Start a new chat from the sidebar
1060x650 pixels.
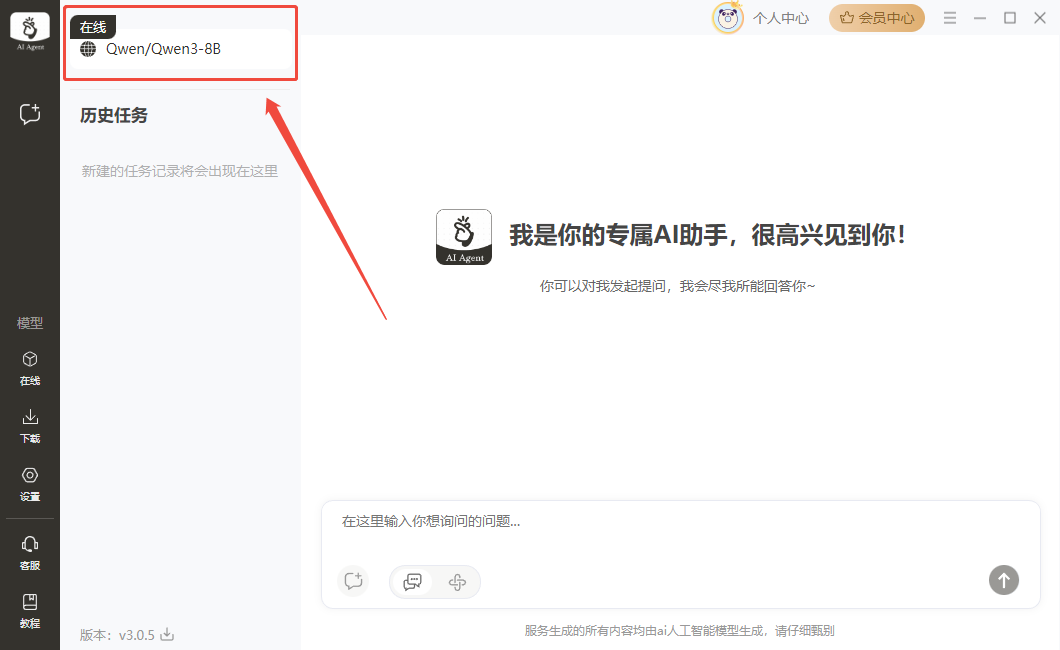30,114
